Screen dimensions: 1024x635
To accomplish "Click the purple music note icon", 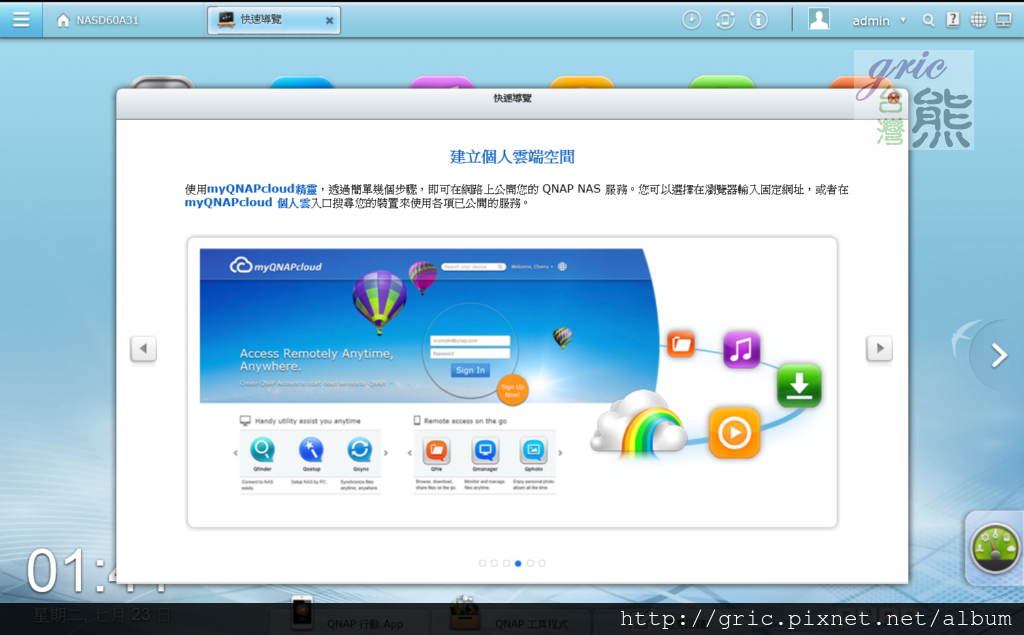I will pyautogui.click(x=741, y=350).
